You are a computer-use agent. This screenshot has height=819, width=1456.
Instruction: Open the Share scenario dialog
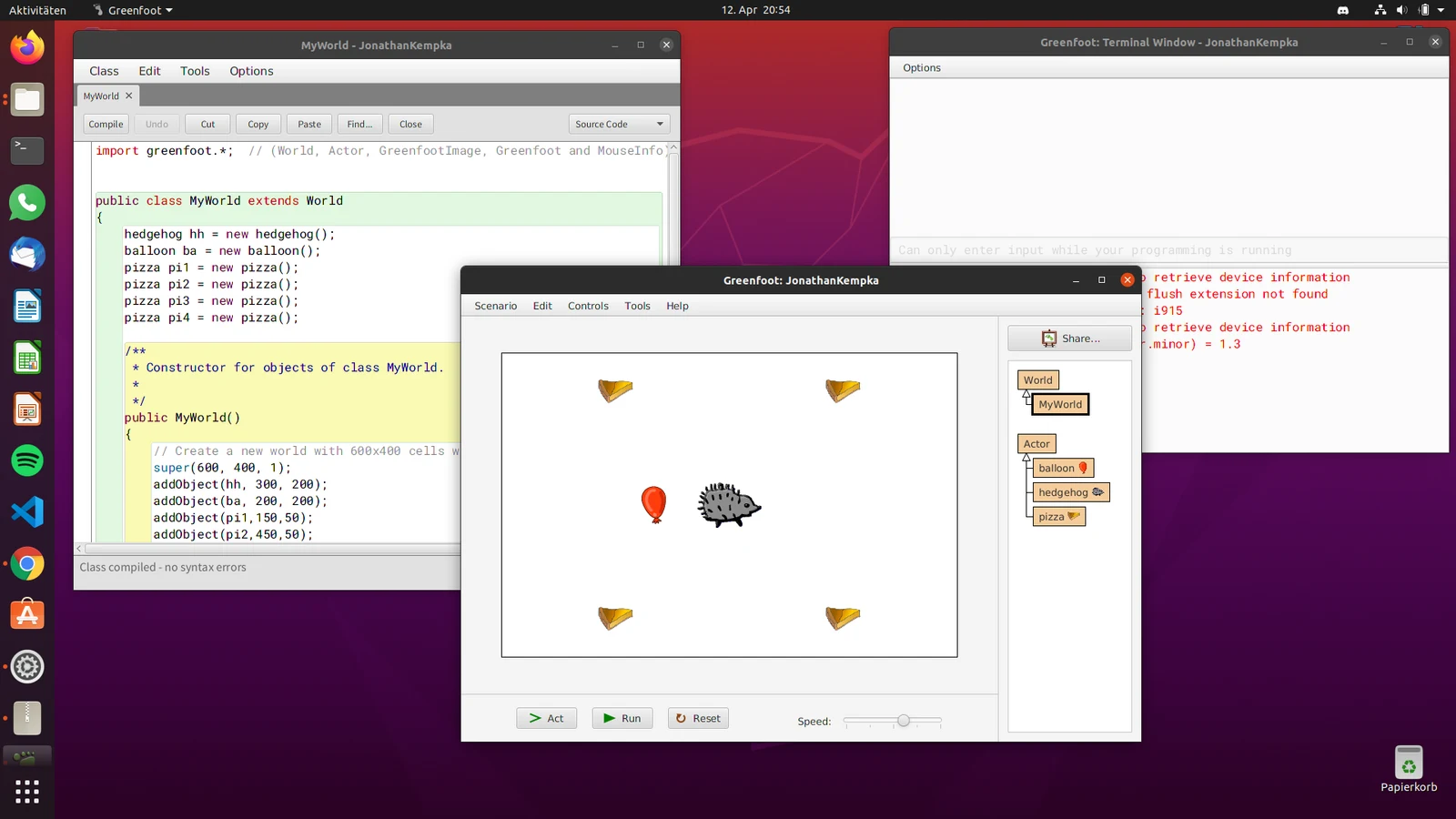(x=1070, y=338)
